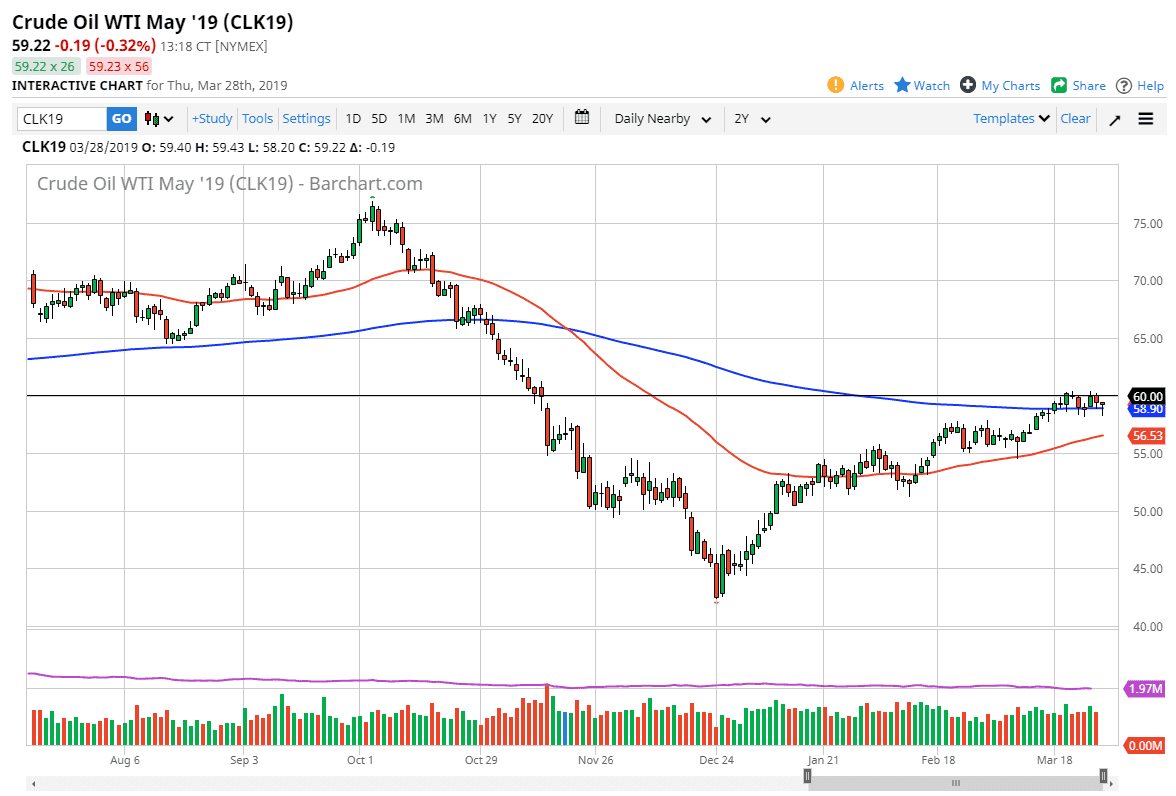Switch chart range to 5D
The width and height of the screenshot is (1176, 796).
coord(379,118)
